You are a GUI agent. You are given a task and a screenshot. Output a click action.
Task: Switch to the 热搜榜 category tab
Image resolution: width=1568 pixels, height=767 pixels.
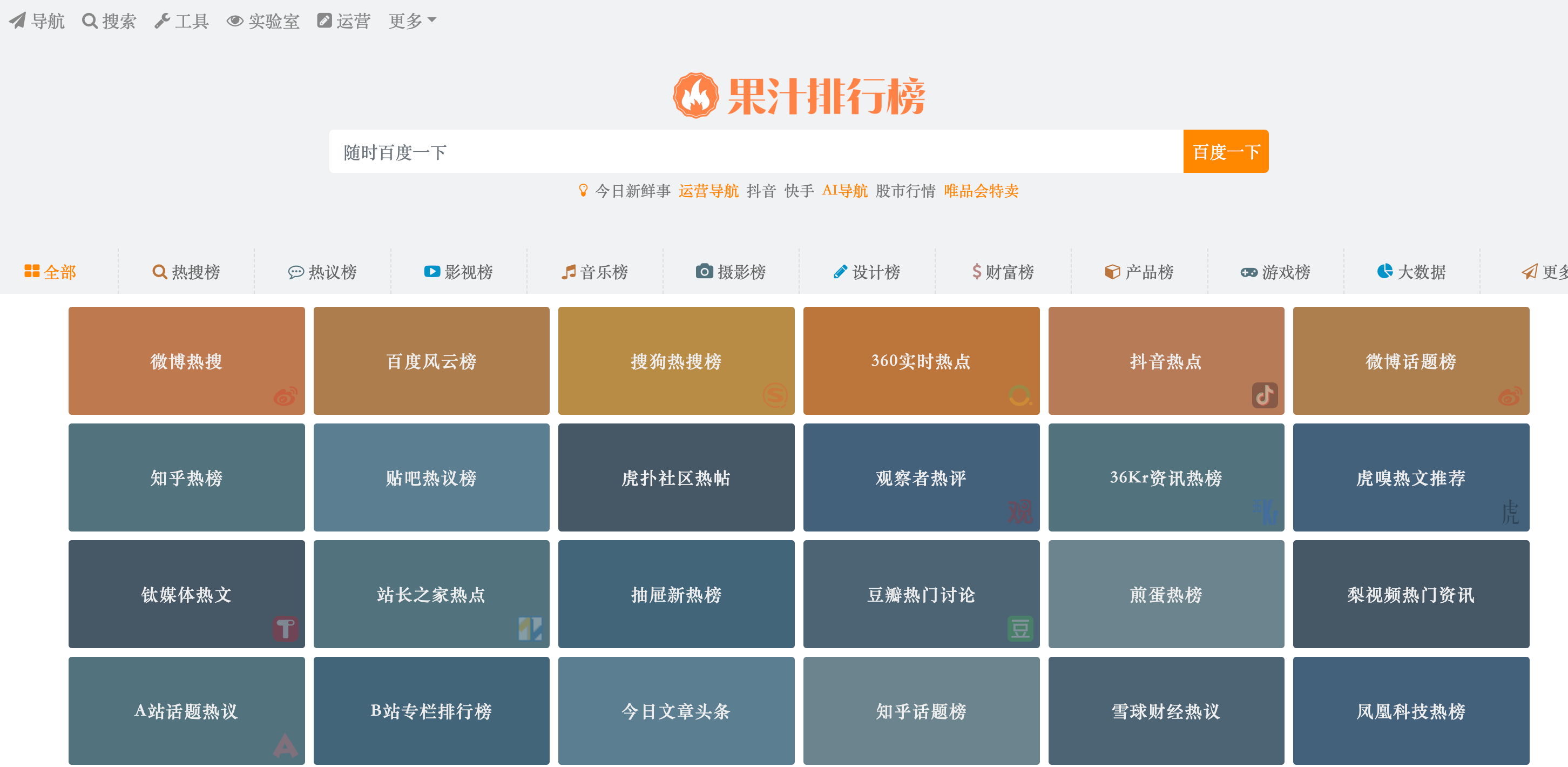[186, 272]
